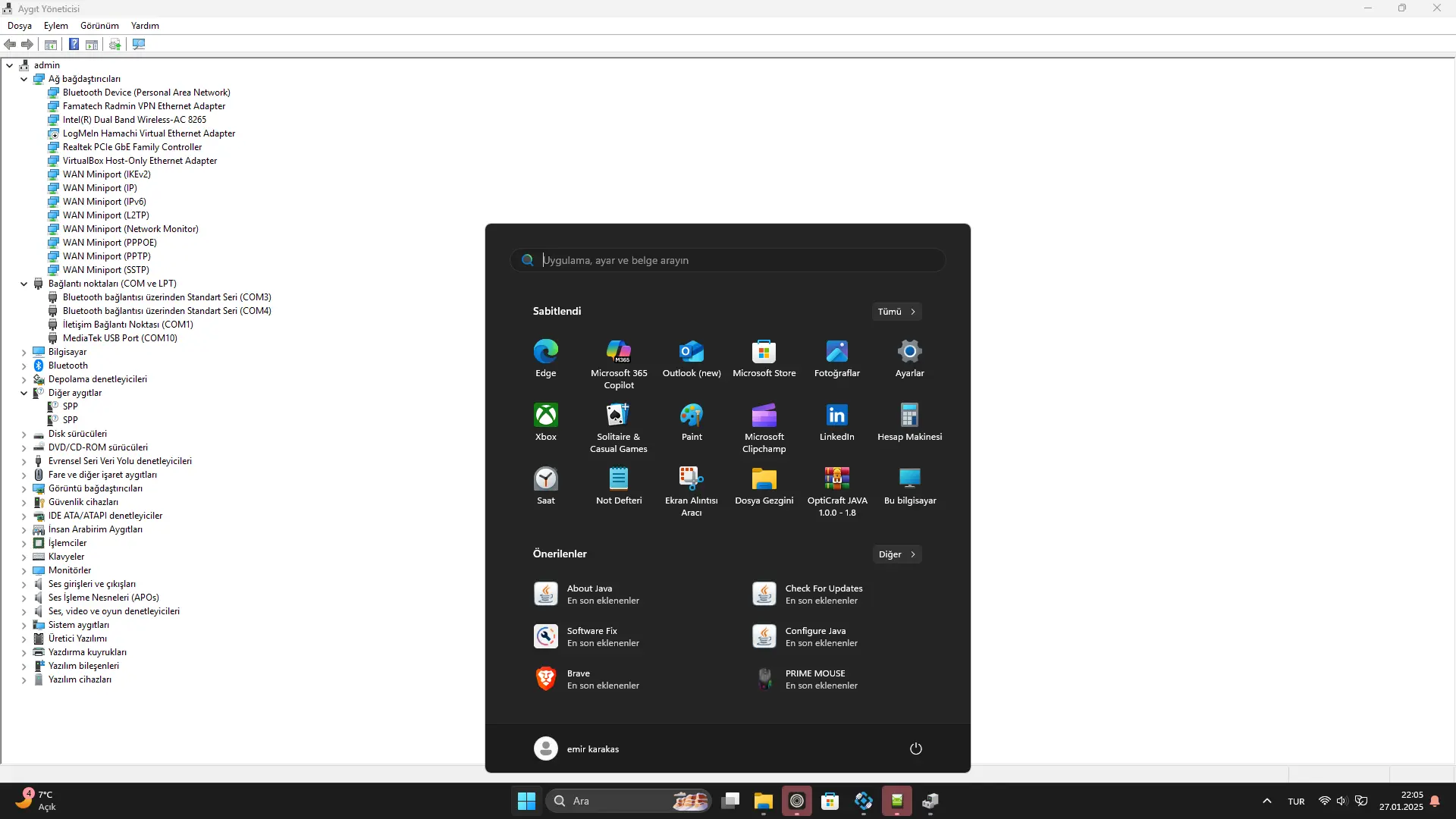Open Hesap Makinesi calculator
The image size is (1456, 819).
(910, 422)
